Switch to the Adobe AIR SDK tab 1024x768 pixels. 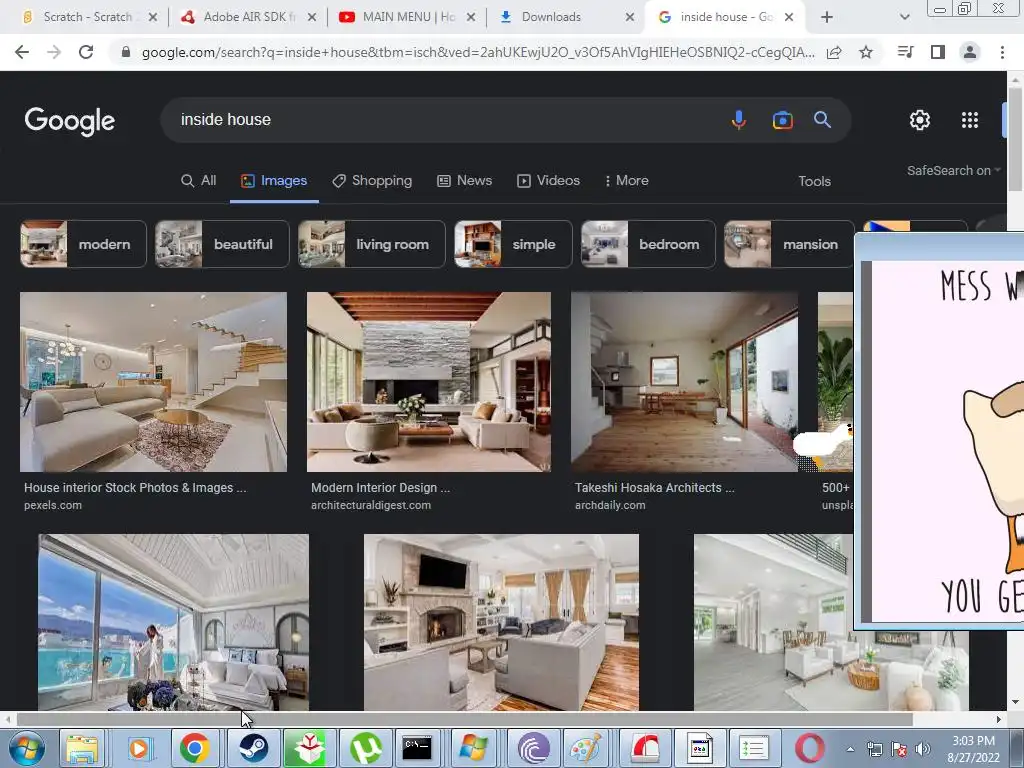click(x=247, y=17)
